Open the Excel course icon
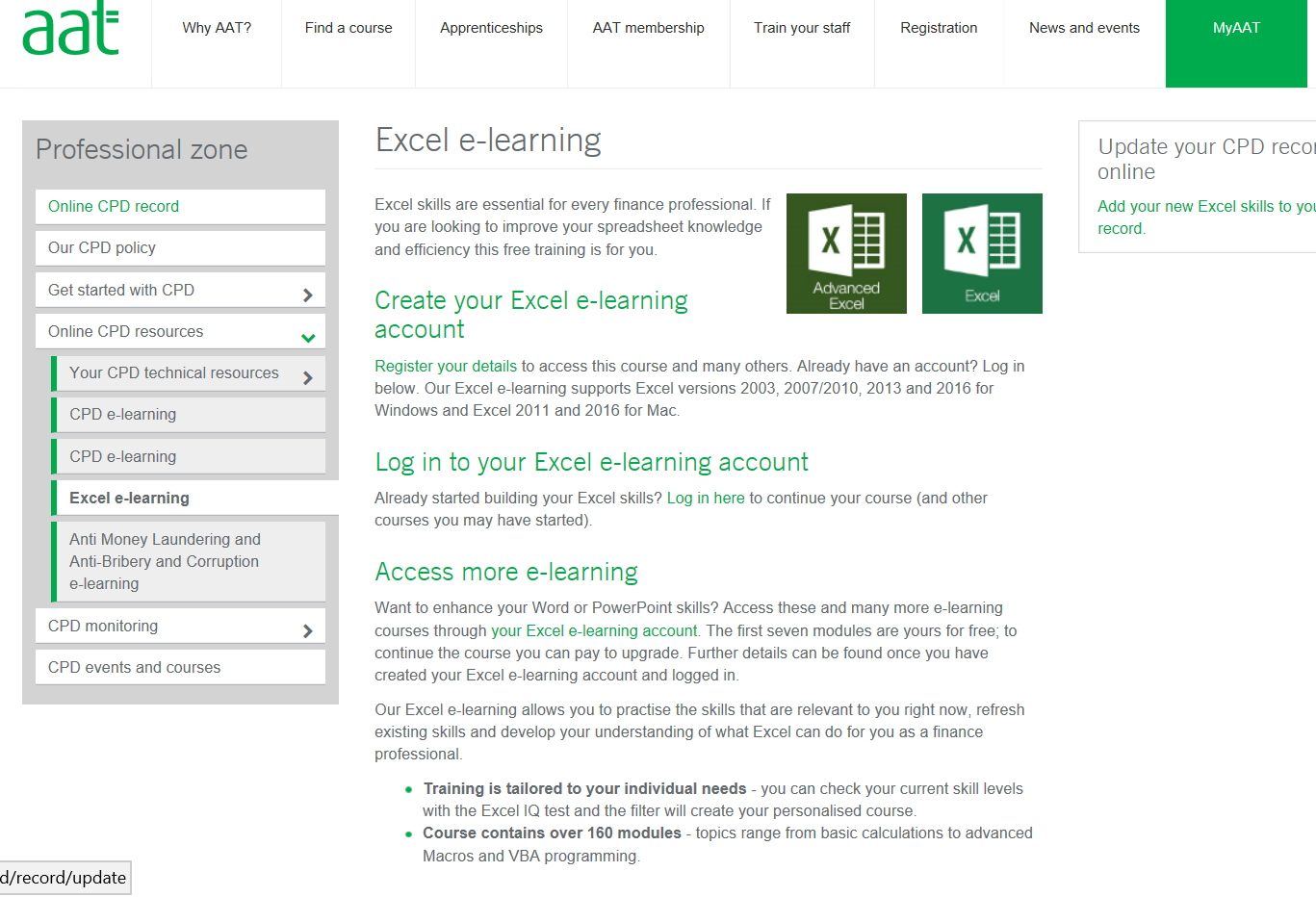Viewport: 1316px width, 897px height. pos(982,253)
